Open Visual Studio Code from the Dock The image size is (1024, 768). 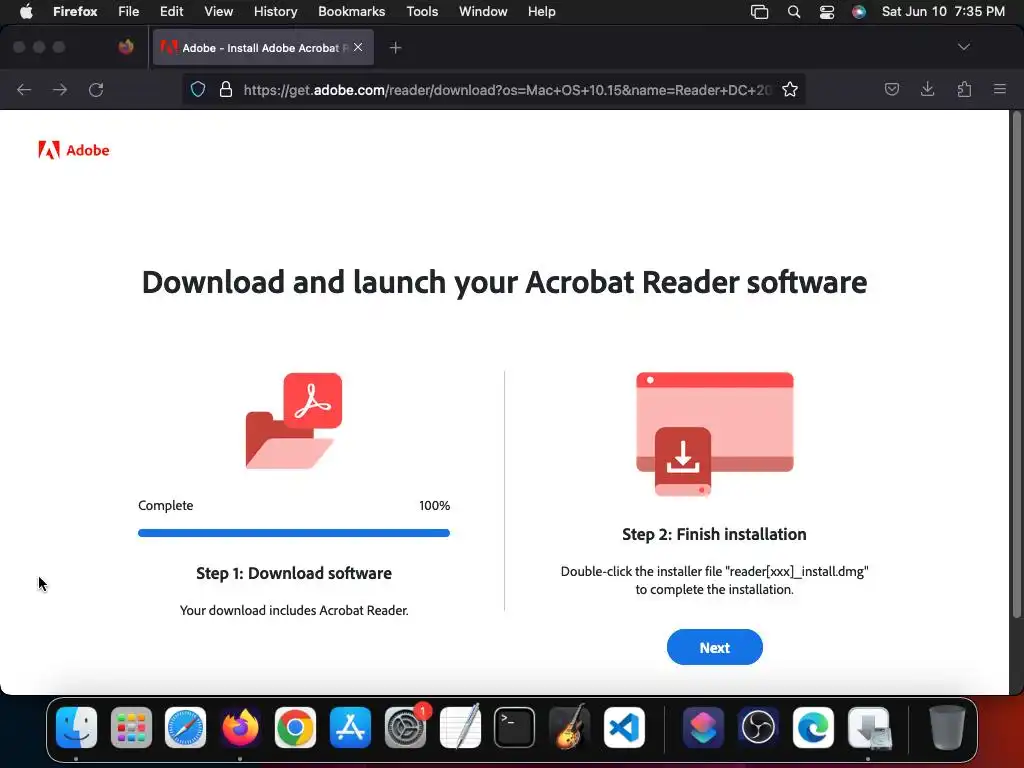tap(624, 728)
